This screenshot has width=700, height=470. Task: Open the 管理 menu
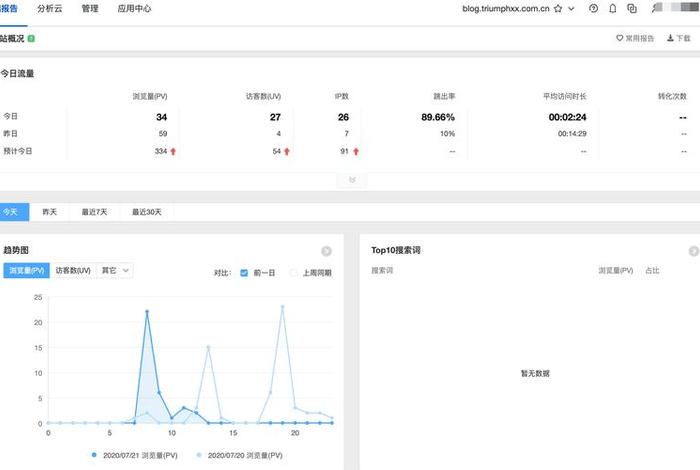point(90,8)
